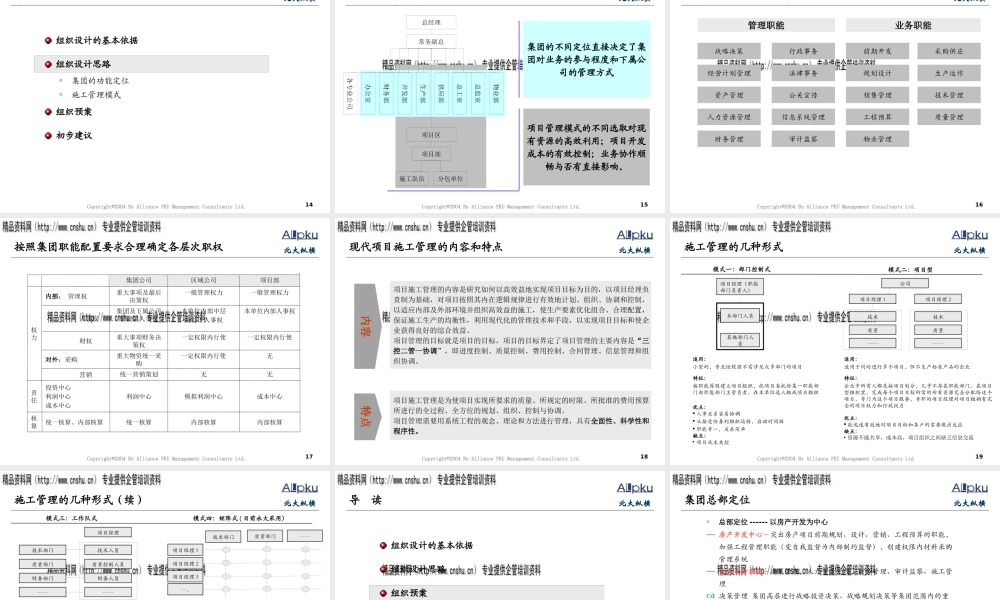Click the 公关宣传 box
The height and width of the screenshot is (600, 1000).
click(803, 95)
